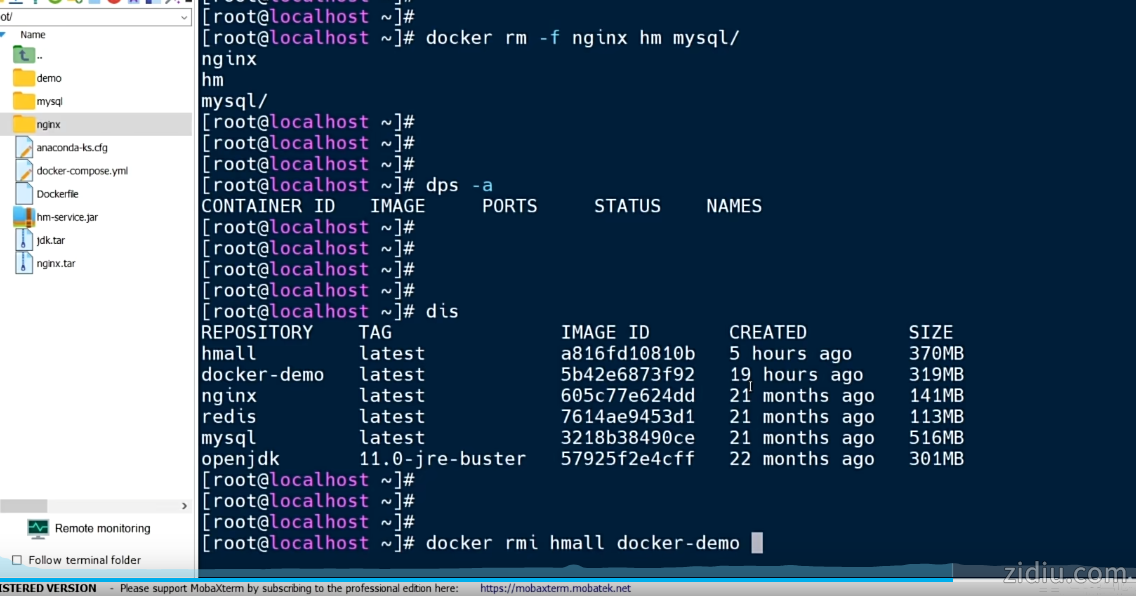
Task: Select the anaconda-ks.cfg file icon
Action: click(23, 148)
